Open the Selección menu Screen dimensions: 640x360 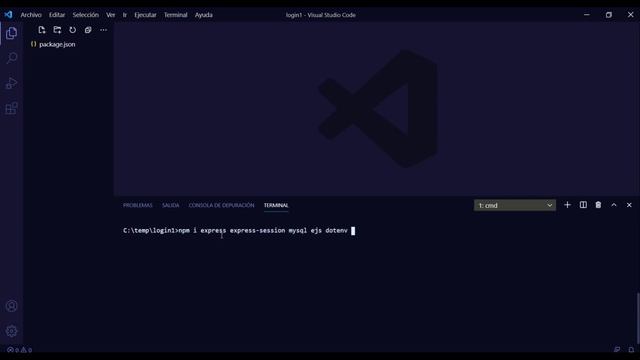click(x=86, y=15)
